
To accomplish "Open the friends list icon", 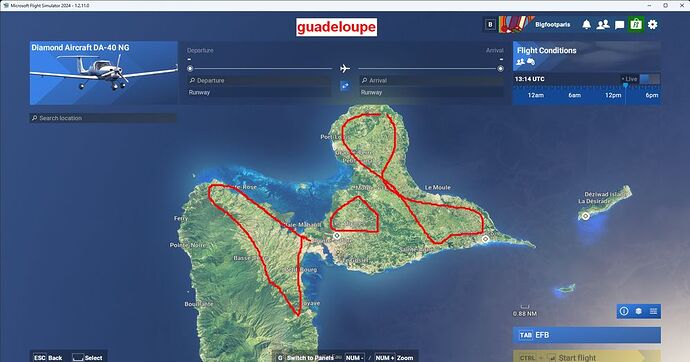I will pos(603,25).
